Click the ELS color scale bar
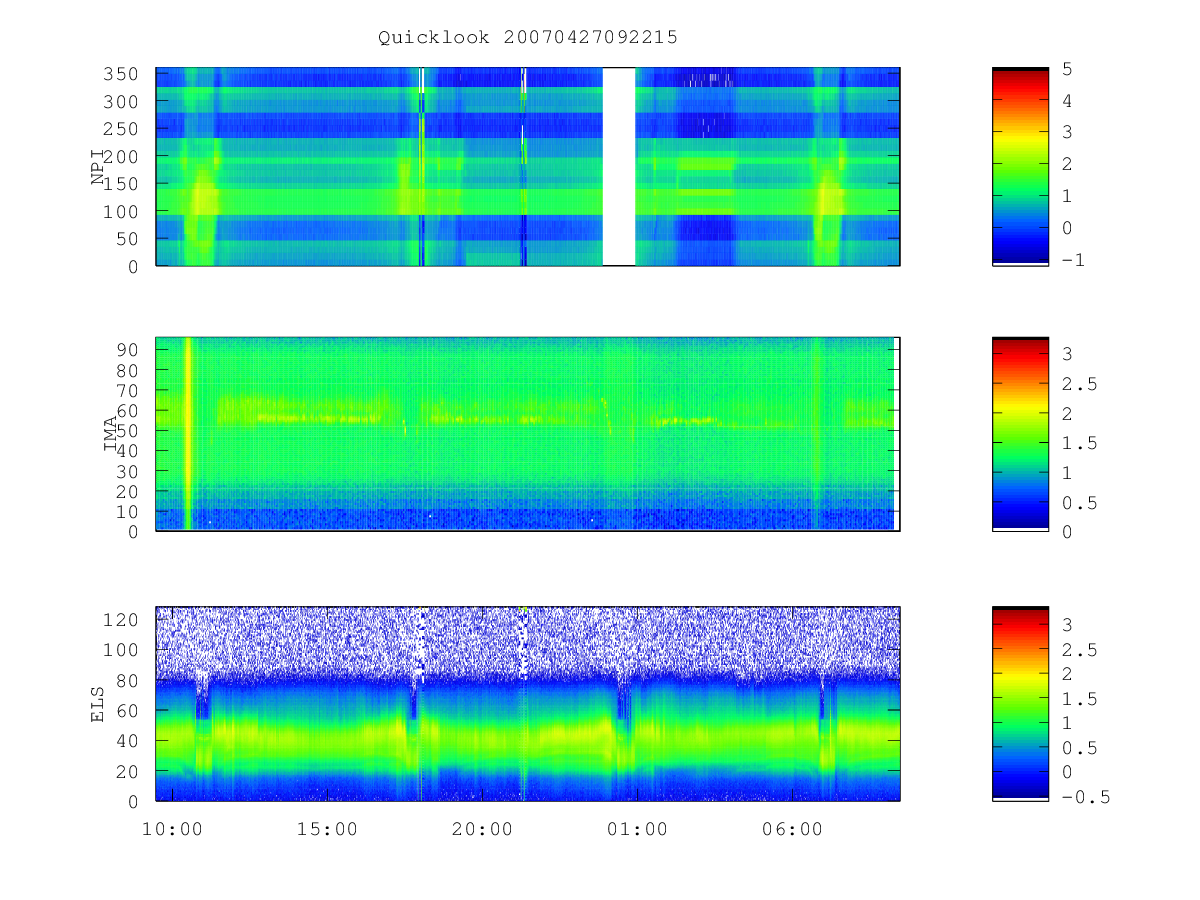The width and height of the screenshot is (1200, 900). pyautogui.click(x=1020, y=704)
